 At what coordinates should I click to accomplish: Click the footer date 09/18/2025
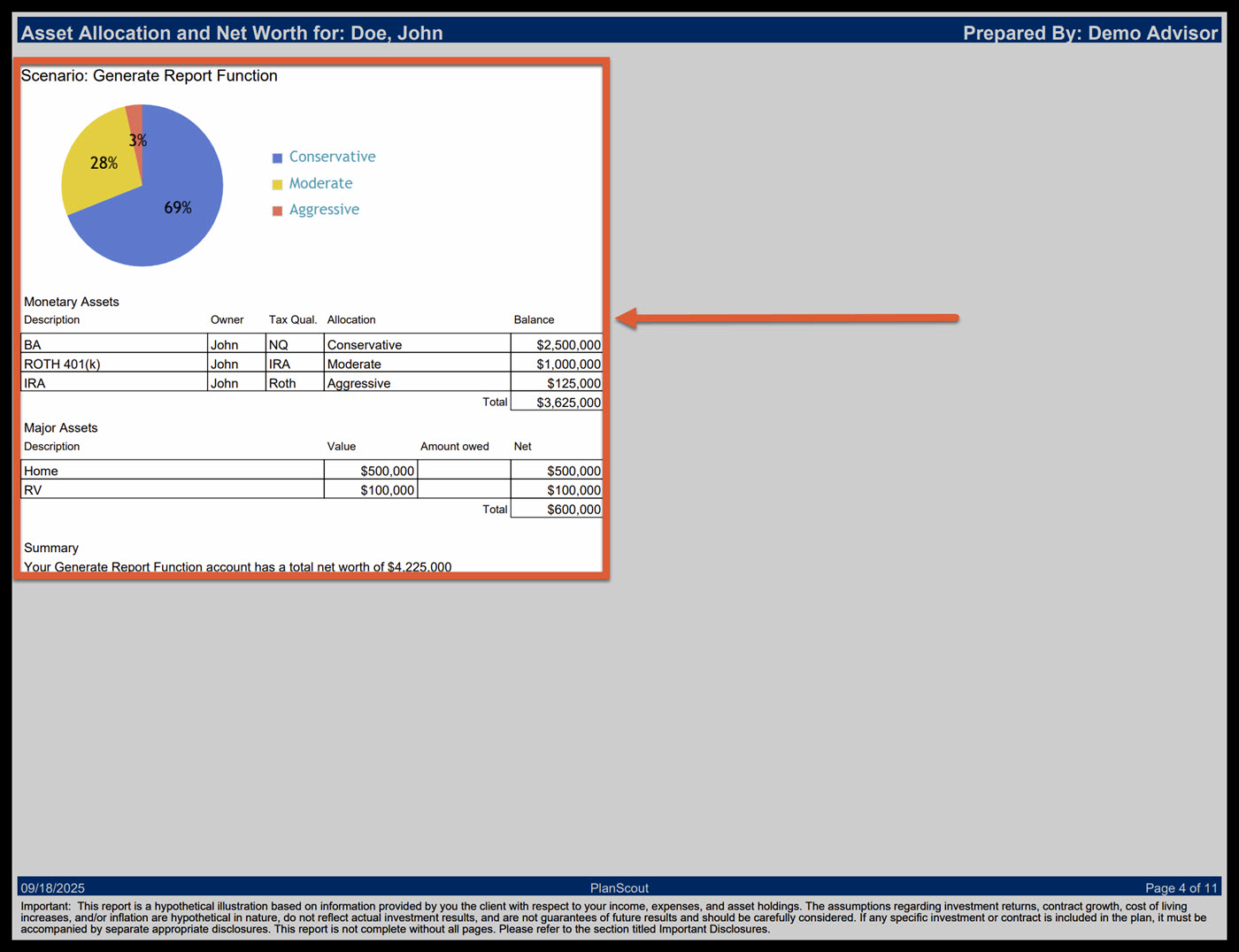(x=53, y=887)
